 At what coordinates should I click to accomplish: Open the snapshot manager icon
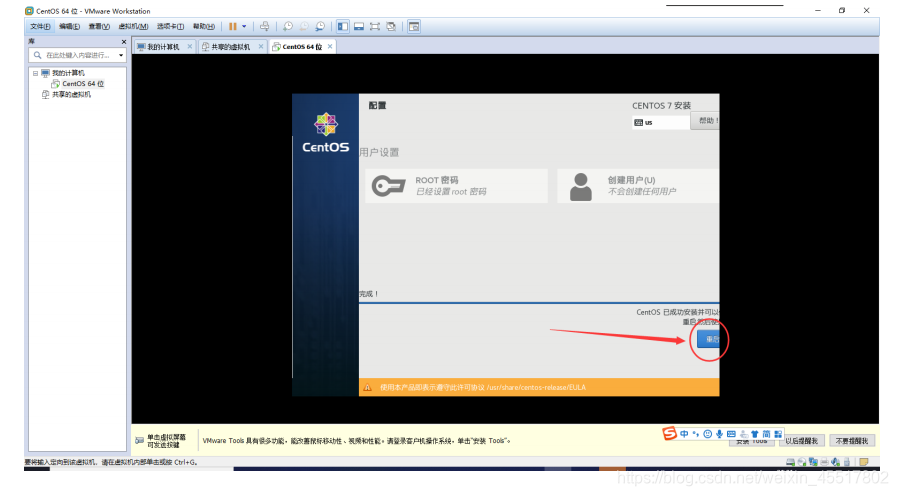pos(320,26)
